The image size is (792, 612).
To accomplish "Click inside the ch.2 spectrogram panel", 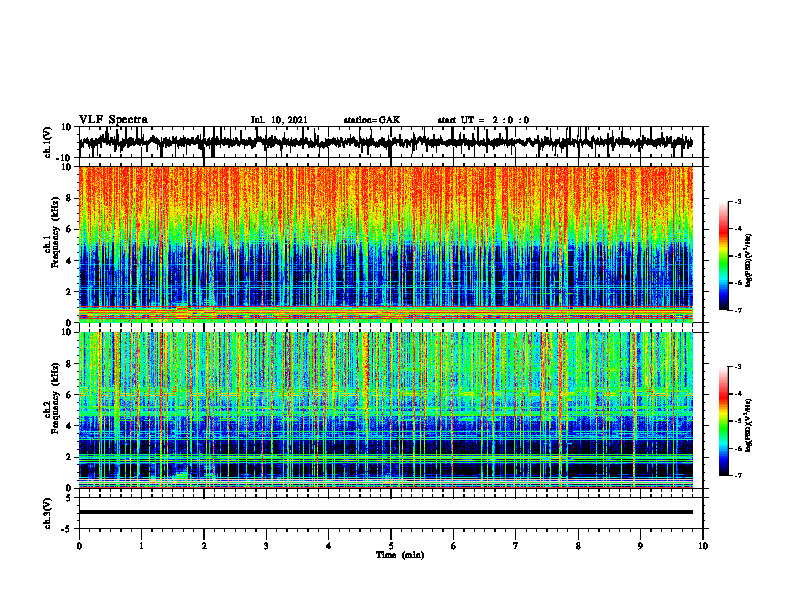I will [385, 410].
